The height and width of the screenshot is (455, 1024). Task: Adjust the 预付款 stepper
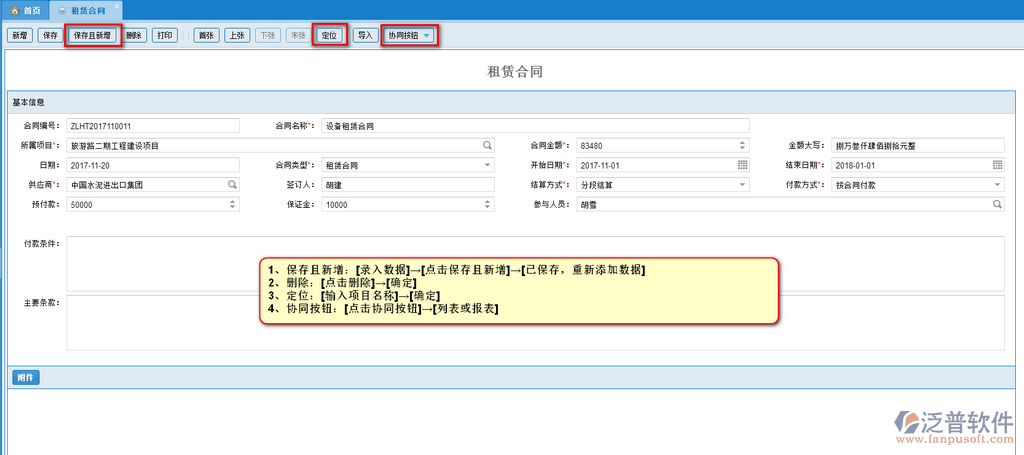tap(232, 205)
